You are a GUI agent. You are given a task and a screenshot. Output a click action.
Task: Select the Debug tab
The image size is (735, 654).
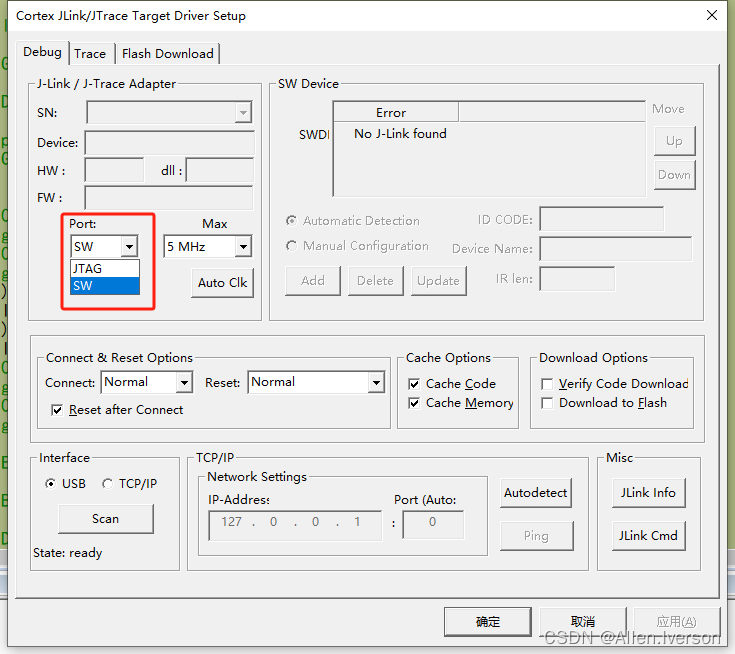(x=42, y=52)
